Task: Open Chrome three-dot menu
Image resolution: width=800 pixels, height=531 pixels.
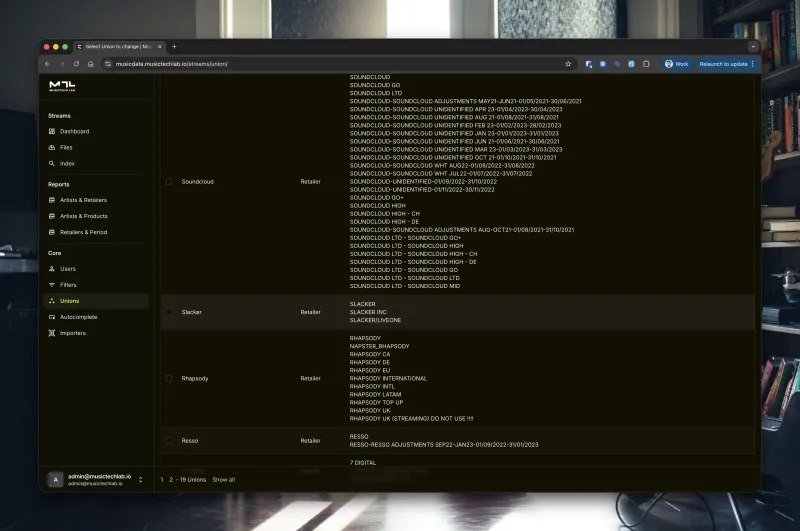Action: (x=753, y=64)
